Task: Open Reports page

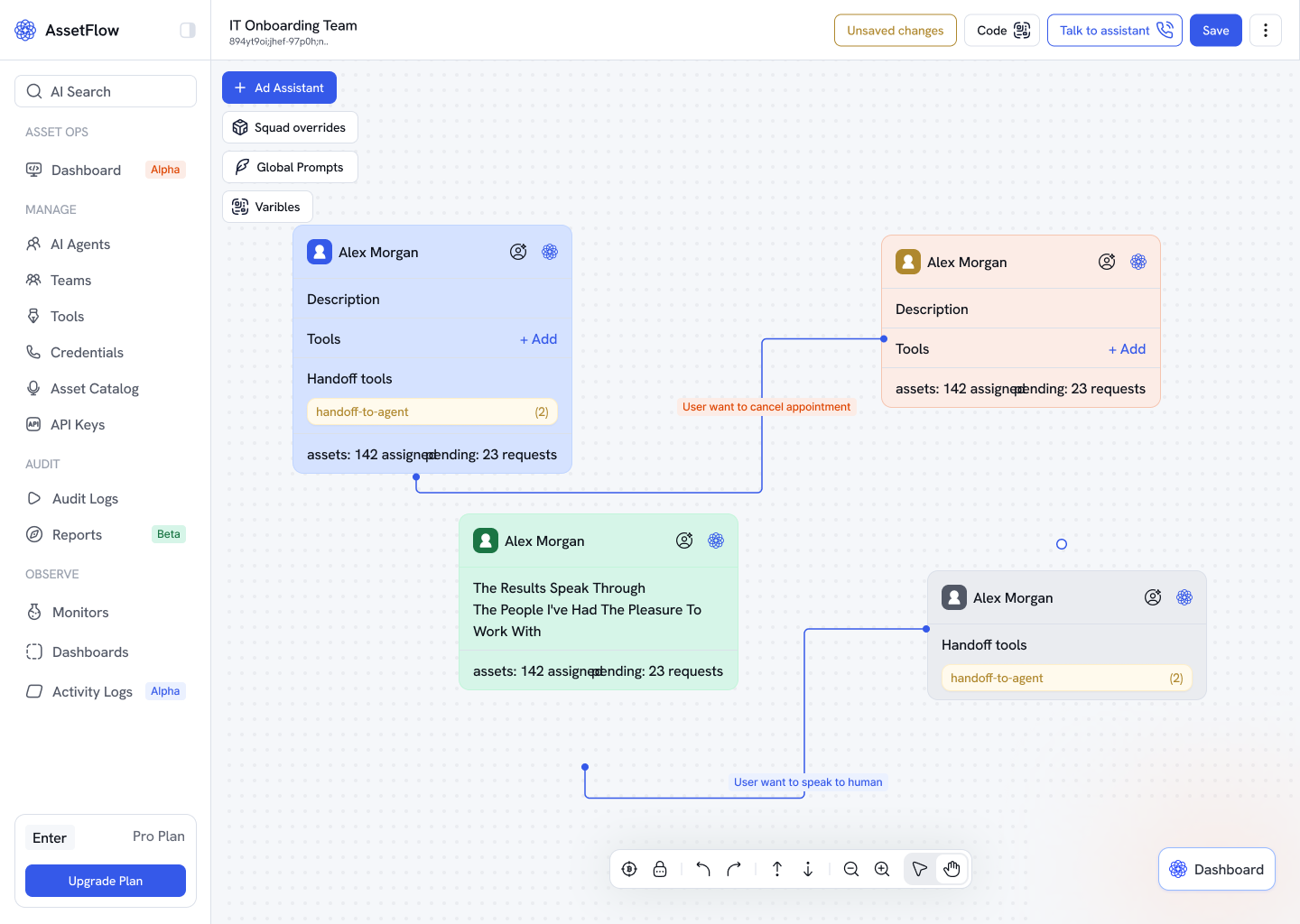Action: pos(106,534)
